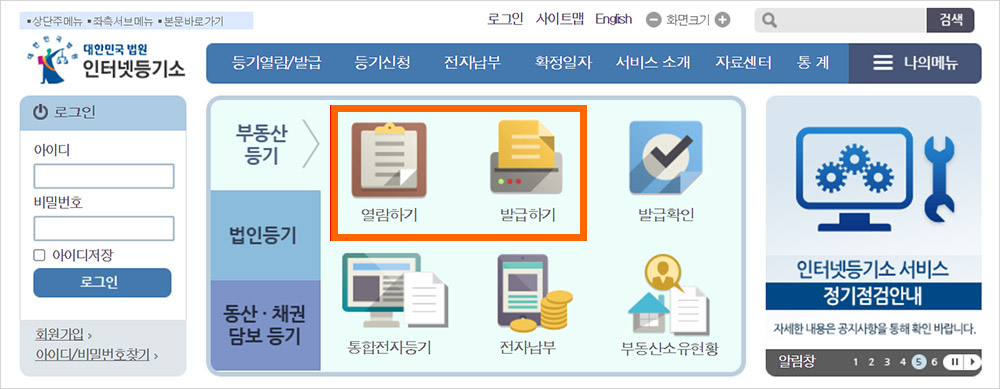Jump via 상단주메뉴 skip link

coord(56,22)
